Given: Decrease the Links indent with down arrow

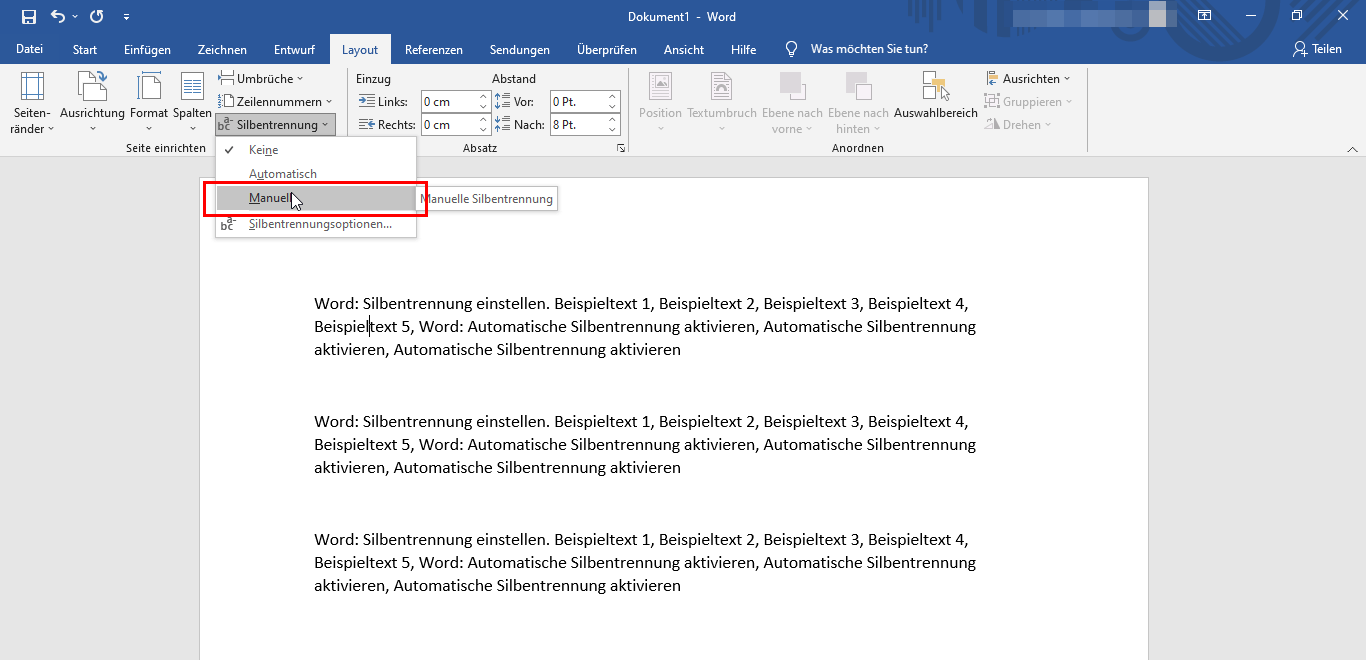Looking at the screenshot, I should (x=484, y=107).
